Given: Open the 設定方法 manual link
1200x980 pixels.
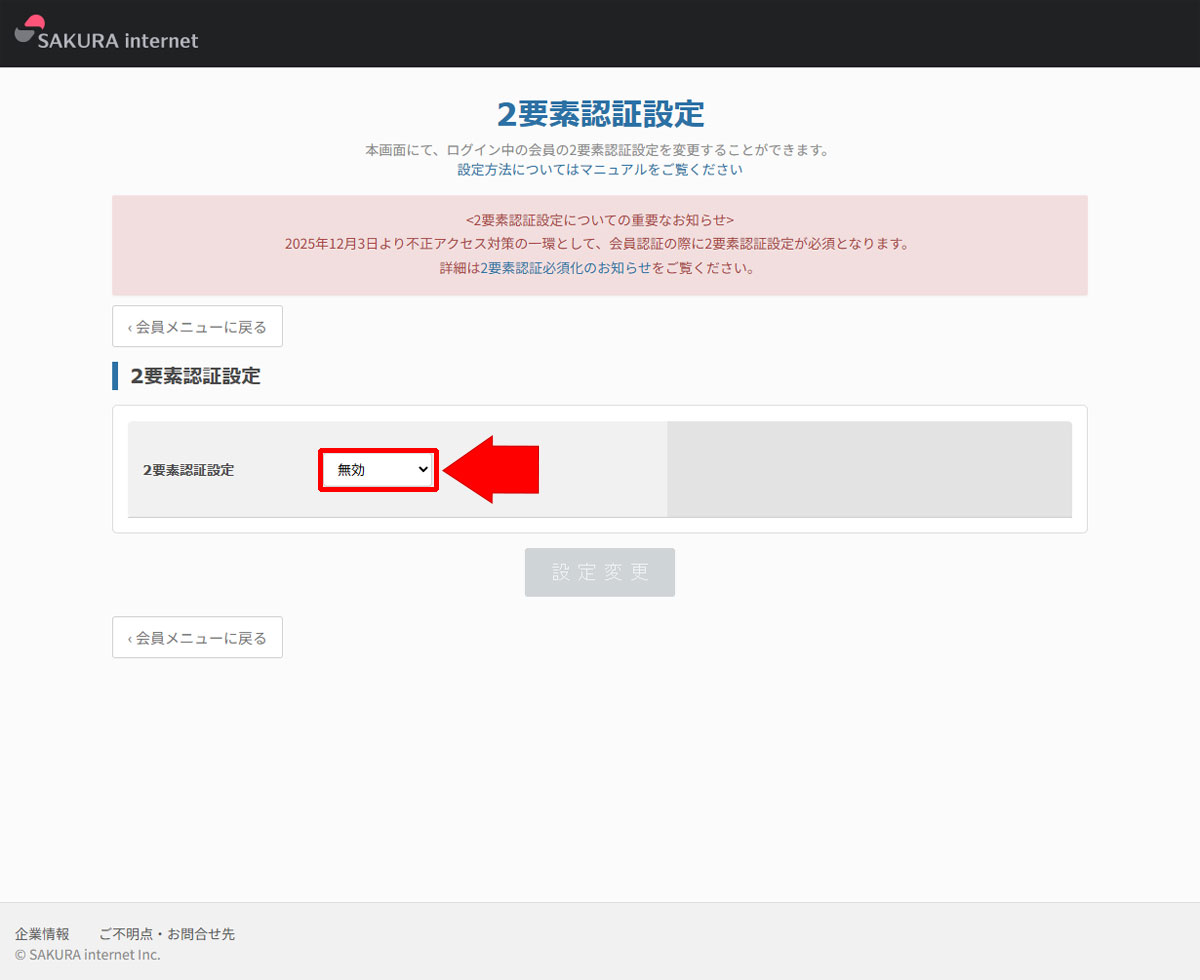Looking at the screenshot, I should 600,169.
